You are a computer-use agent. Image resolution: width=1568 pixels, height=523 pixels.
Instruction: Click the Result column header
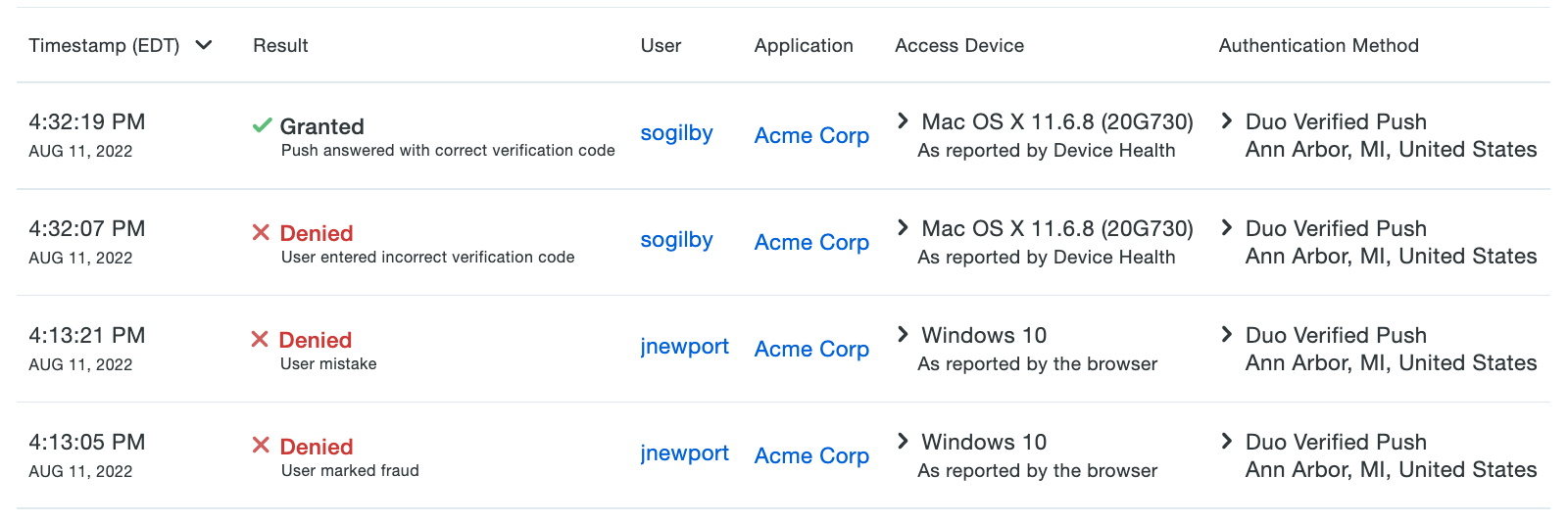pyautogui.click(x=280, y=45)
